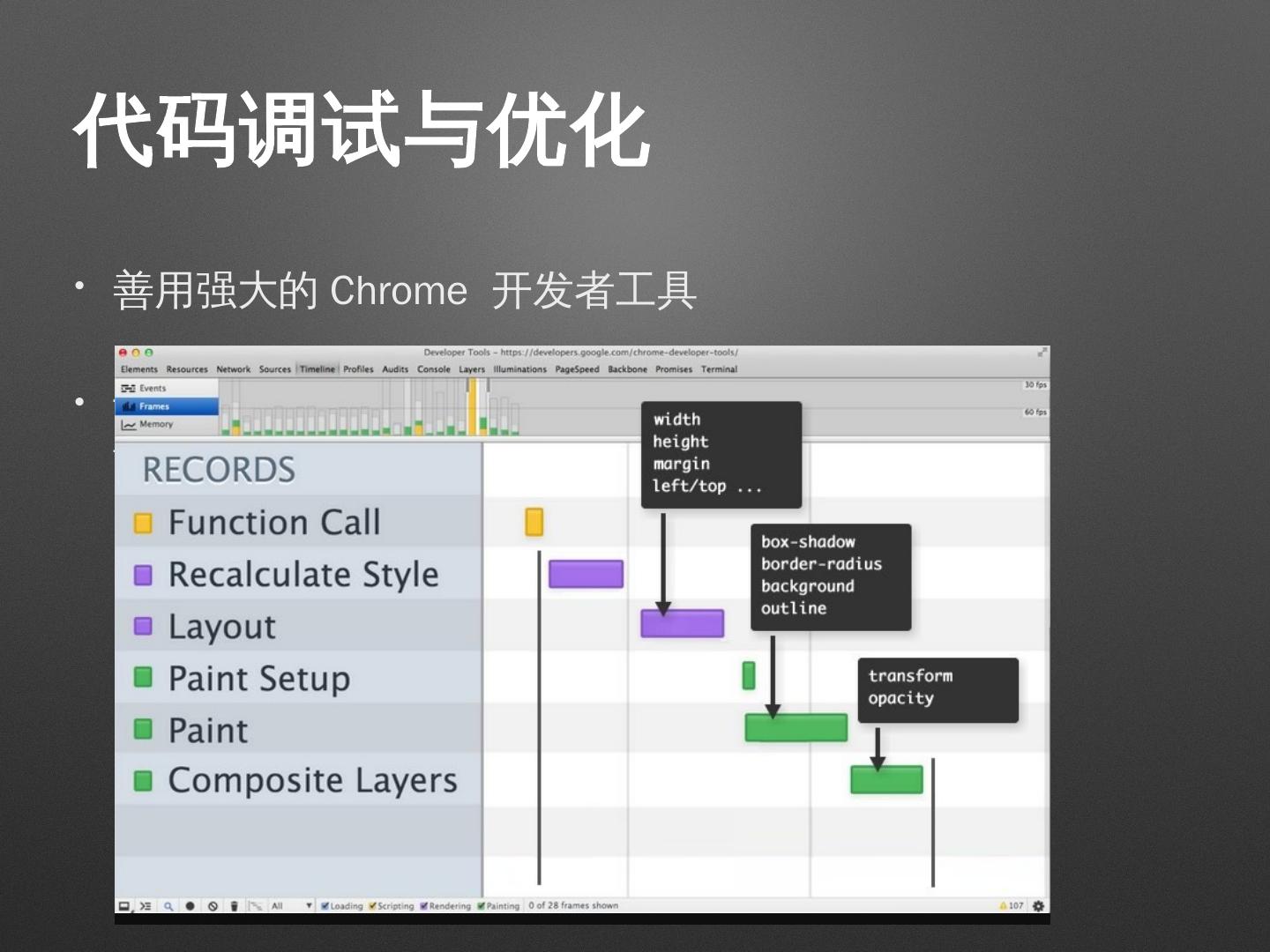Click the purple Layout timeline bar
Image resolution: width=1270 pixels, height=952 pixels.
click(683, 623)
